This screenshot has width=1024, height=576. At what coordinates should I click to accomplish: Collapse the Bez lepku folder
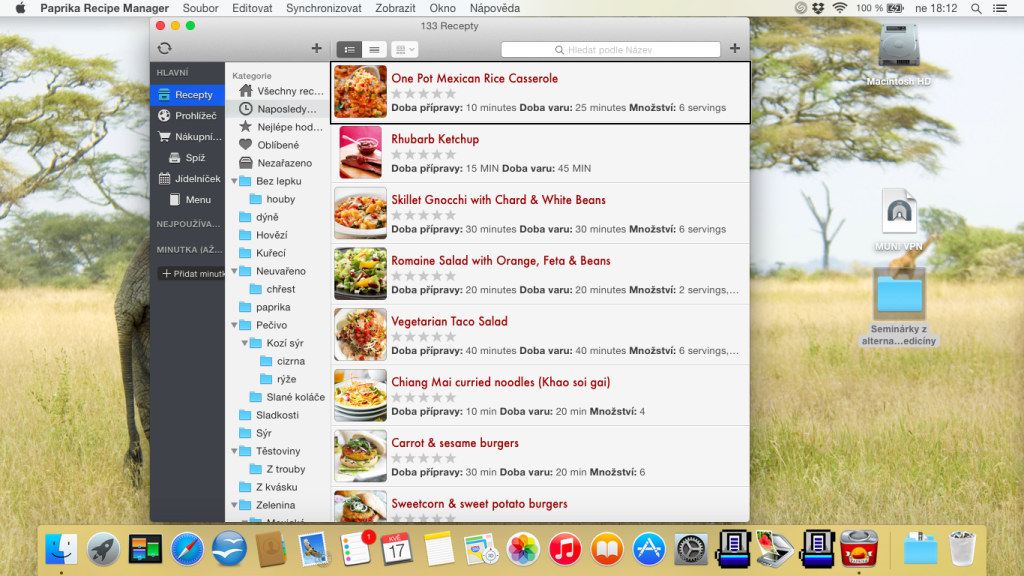pos(234,181)
